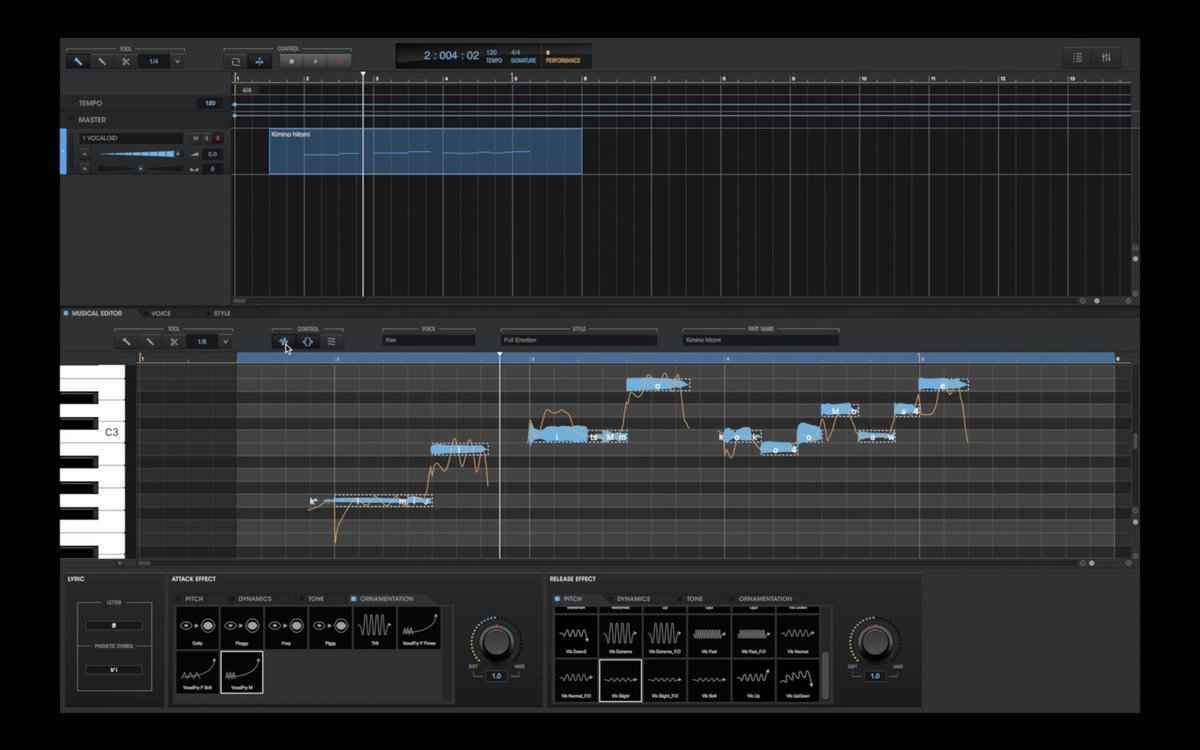Screen dimensions: 1200x750
Task: Arm record on the Vocaloid track
Action: click(x=216, y=138)
